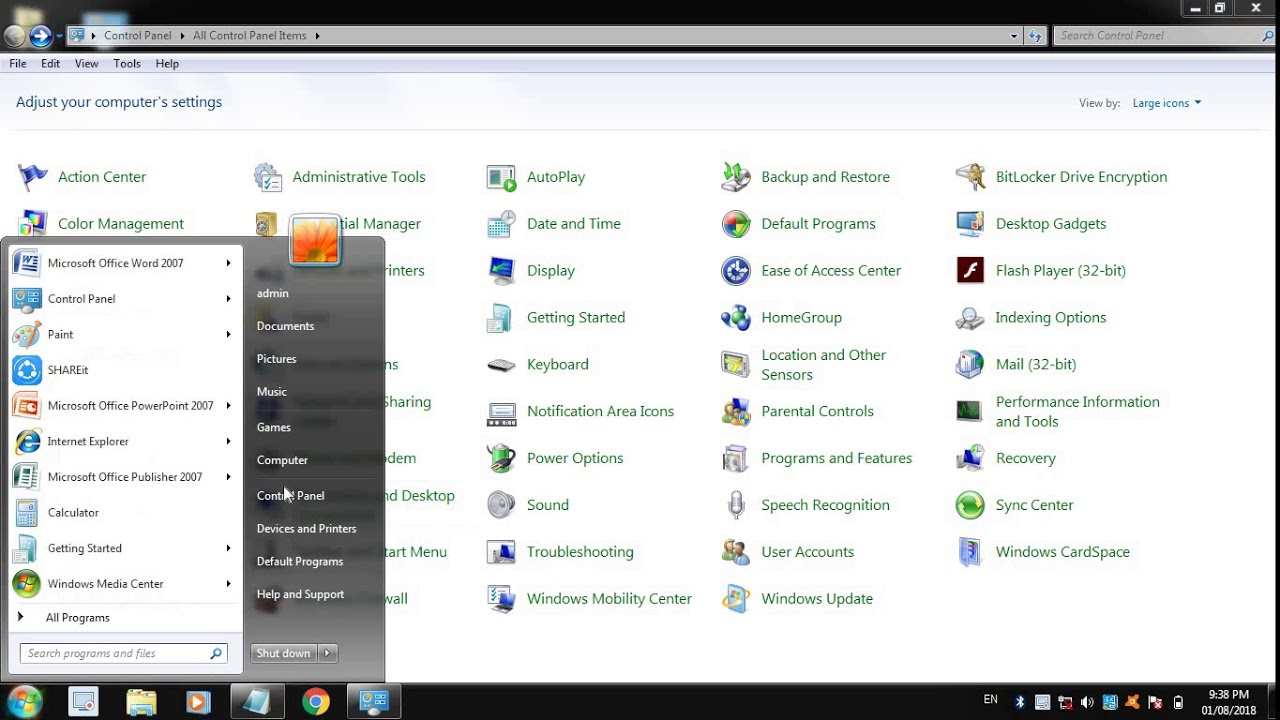Expand the Microsoft Office Word 2007 jump list arrow
Image resolution: width=1280 pixels, height=720 pixels.
click(228, 263)
